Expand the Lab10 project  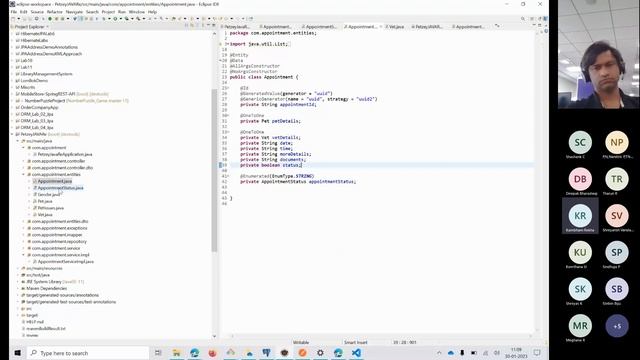pos(12,60)
